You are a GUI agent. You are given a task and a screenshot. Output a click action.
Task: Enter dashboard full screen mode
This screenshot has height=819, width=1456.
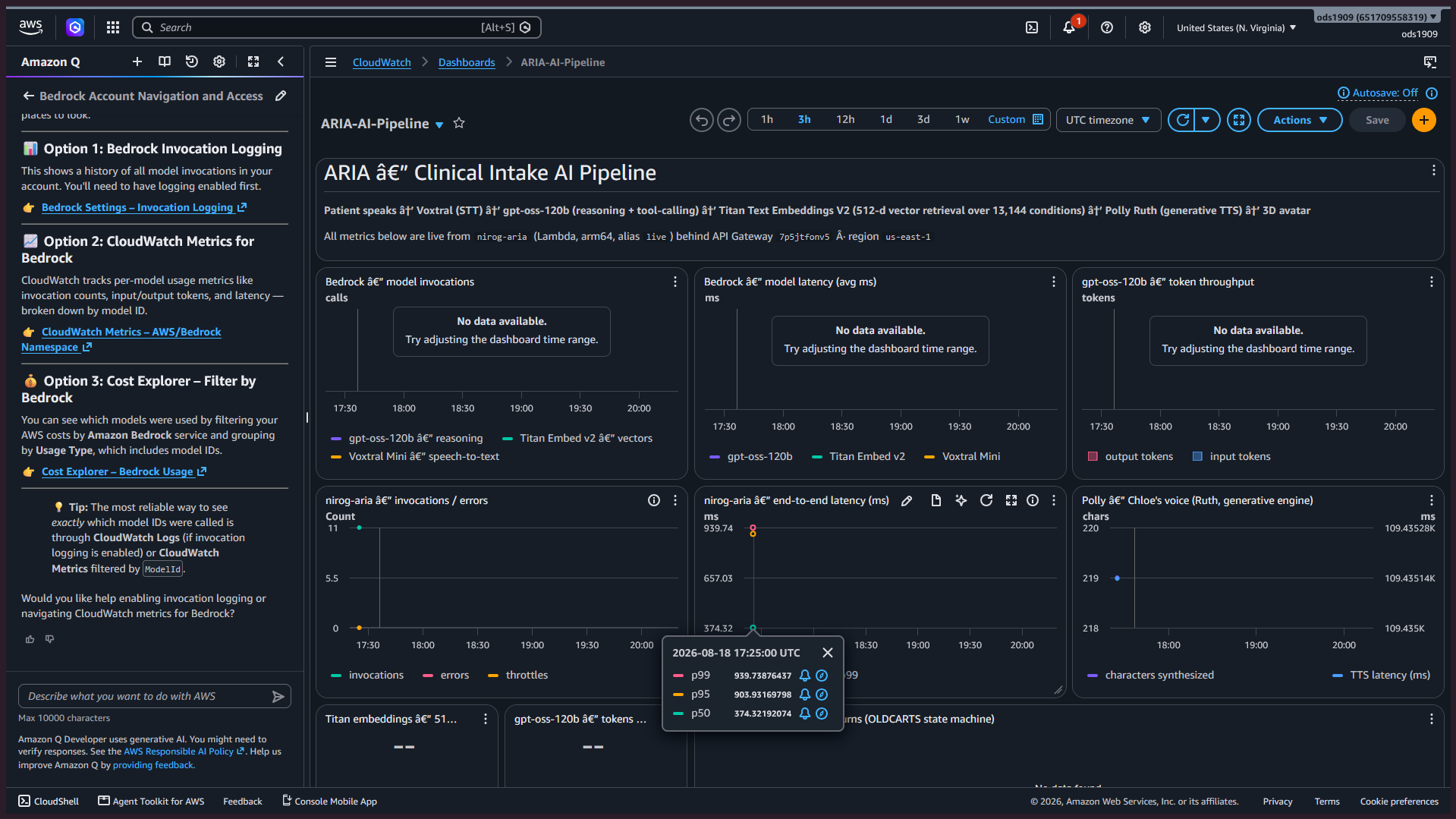[x=1239, y=120]
